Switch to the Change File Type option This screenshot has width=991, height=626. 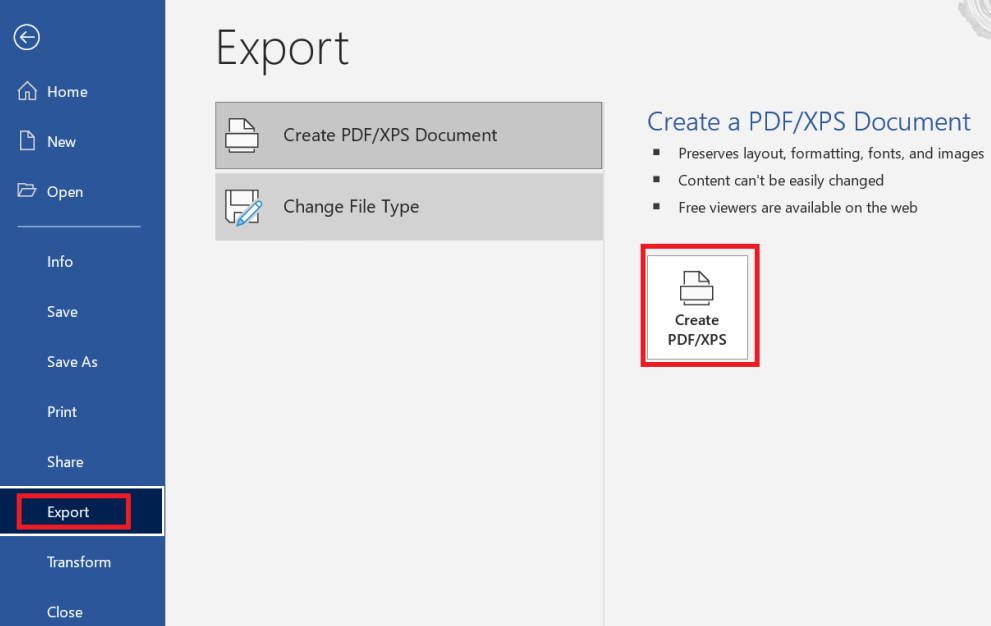pyautogui.click(x=351, y=207)
